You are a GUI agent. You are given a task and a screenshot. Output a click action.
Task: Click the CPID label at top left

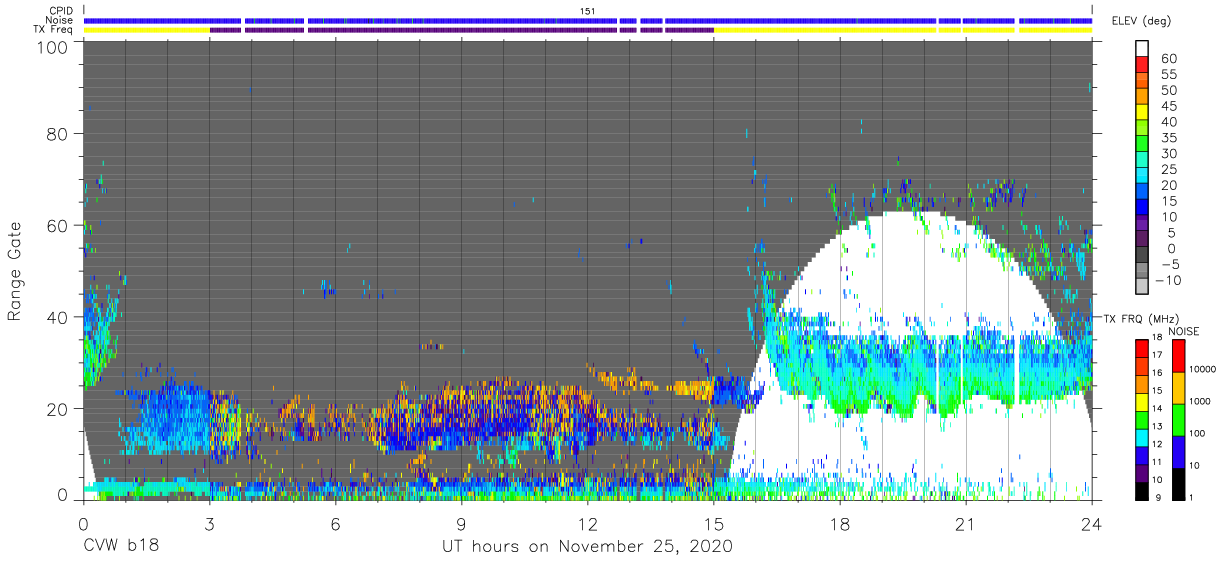pyautogui.click(x=62, y=11)
